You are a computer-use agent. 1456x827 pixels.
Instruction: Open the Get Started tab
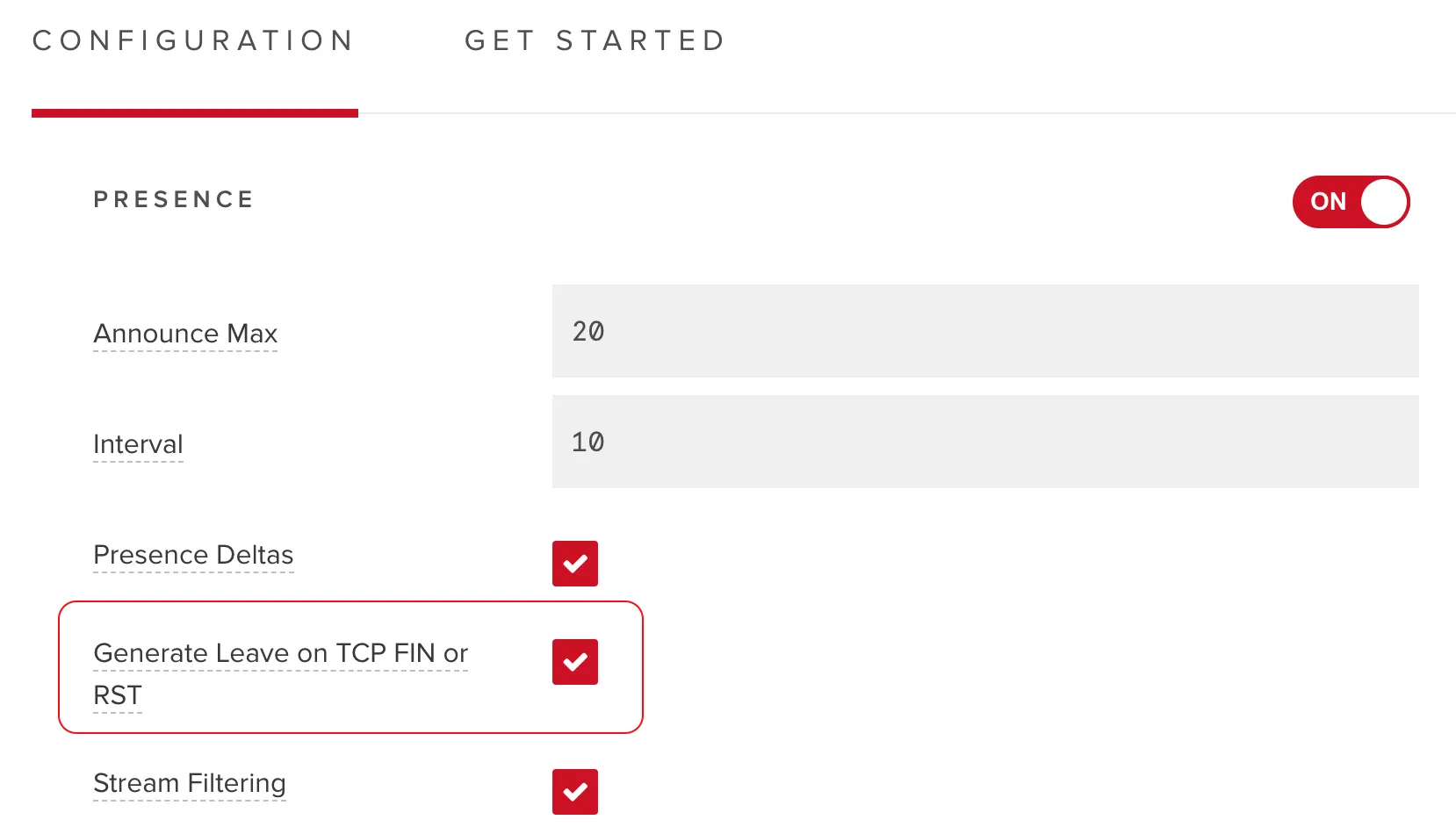pos(595,40)
